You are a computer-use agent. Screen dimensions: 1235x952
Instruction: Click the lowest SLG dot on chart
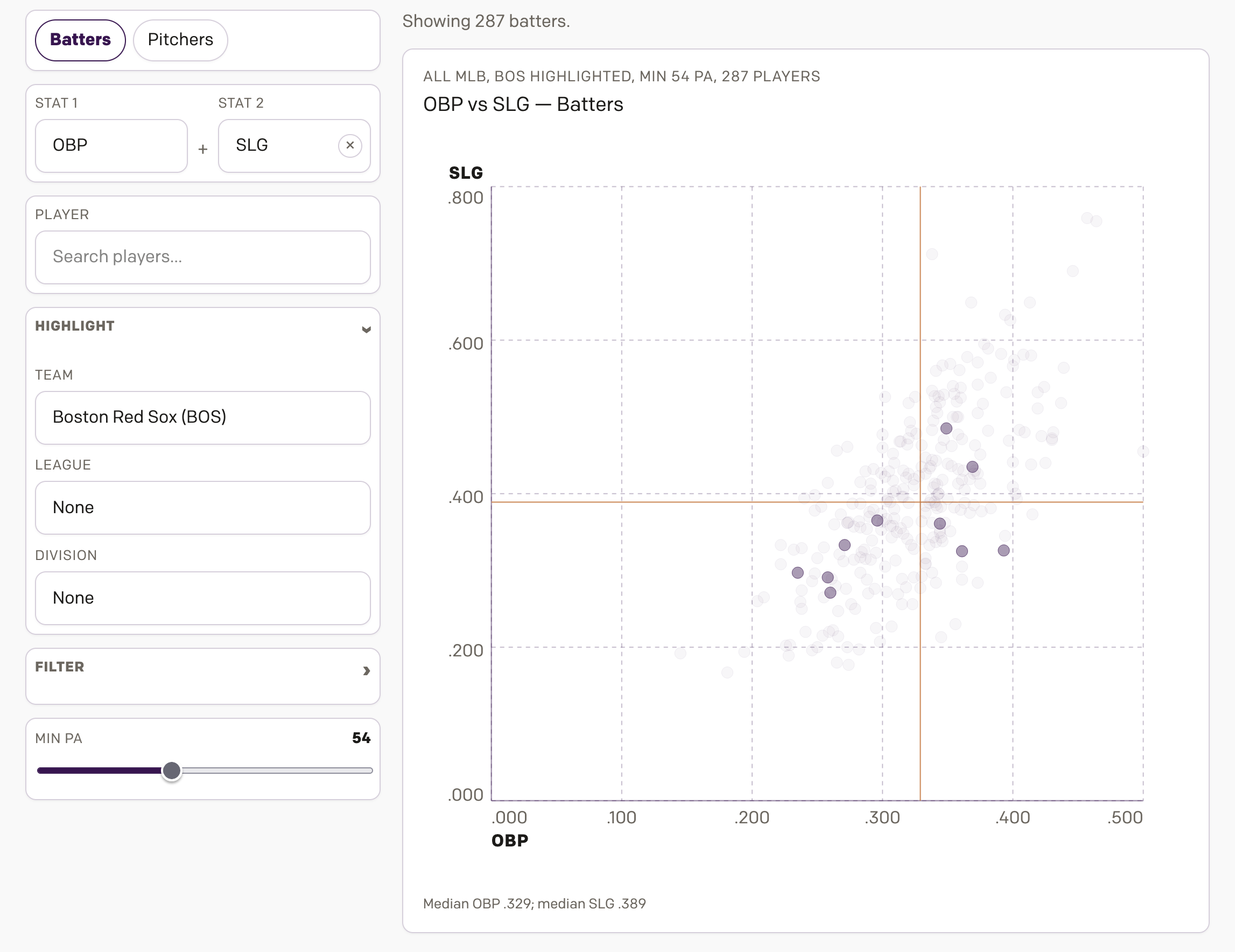(727, 672)
